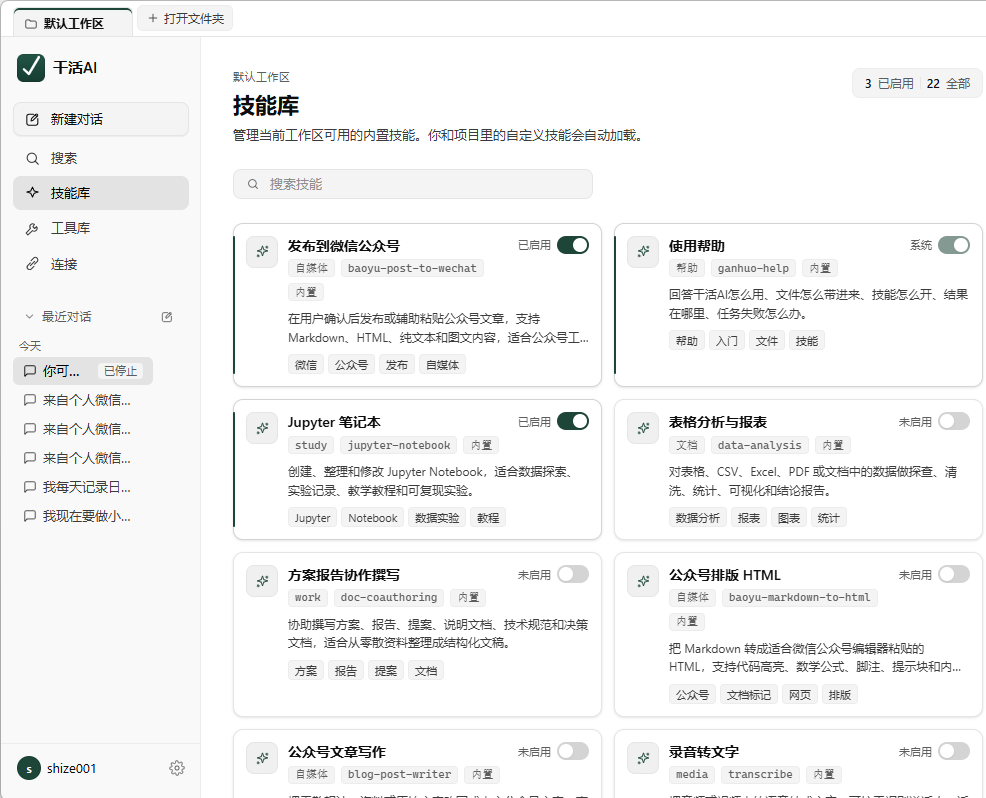This screenshot has width=986, height=798.
Task: Switch to the 默认工作区 tab
Action: pos(73,23)
